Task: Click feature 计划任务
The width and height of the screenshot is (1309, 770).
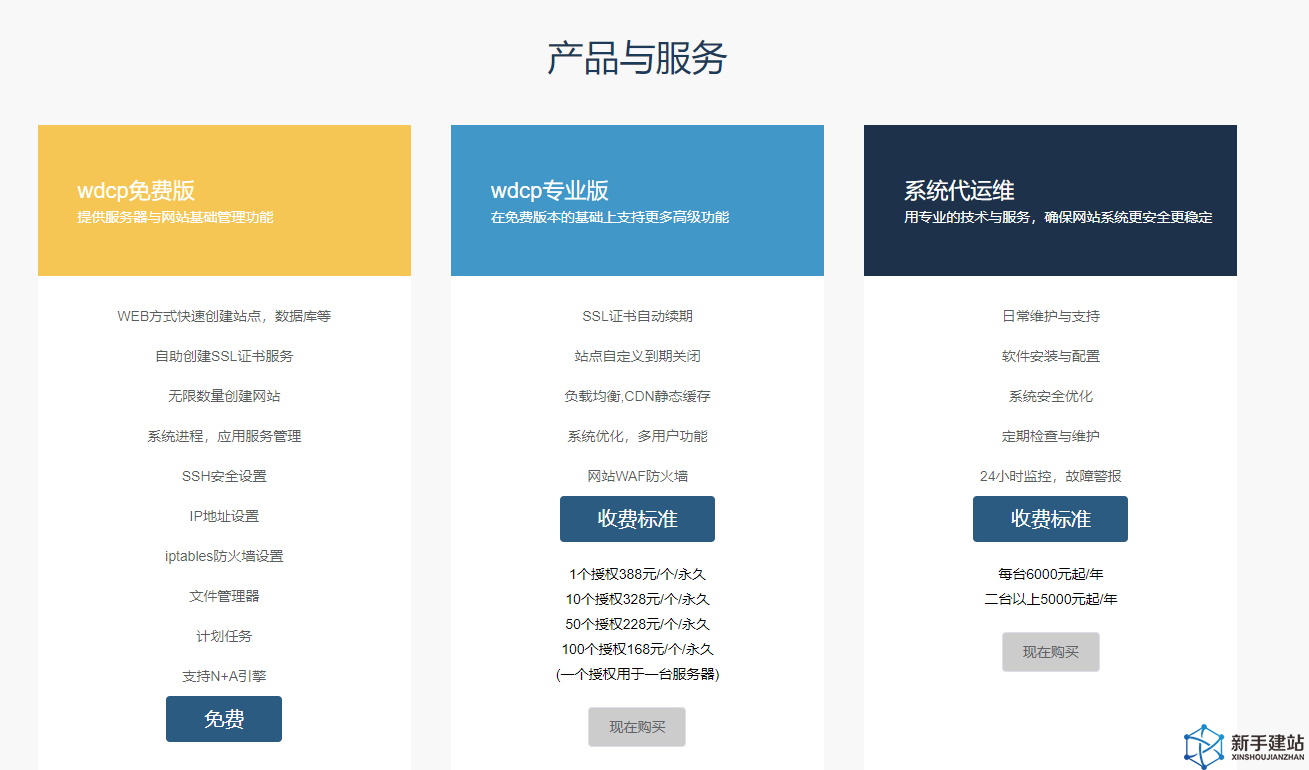Action: pyautogui.click(x=224, y=636)
